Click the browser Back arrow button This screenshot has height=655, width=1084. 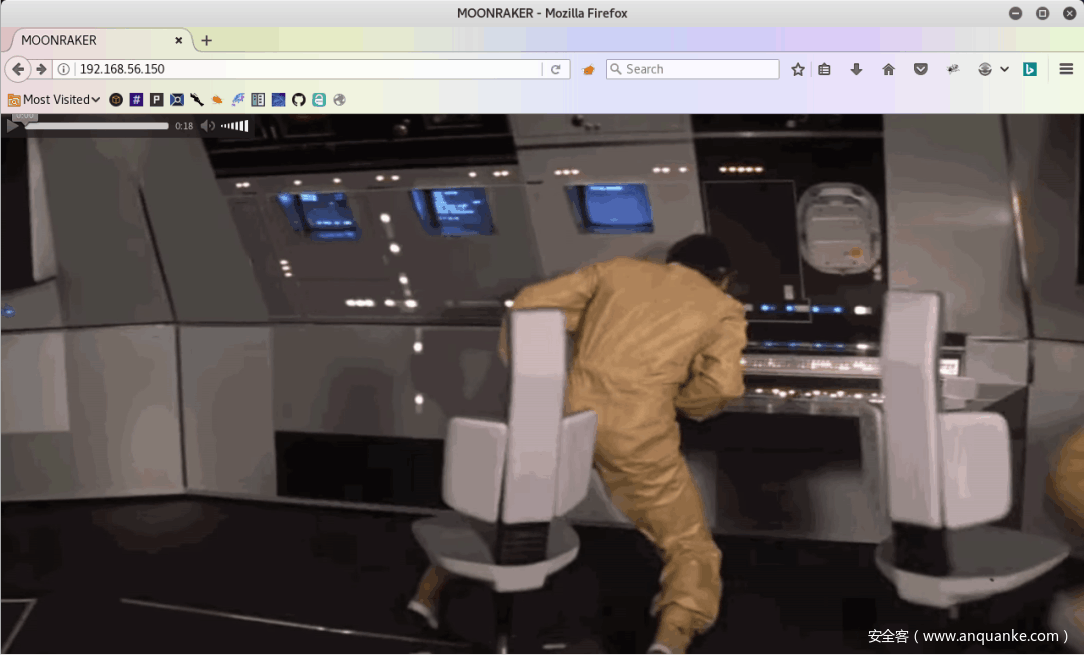[18, 69]
